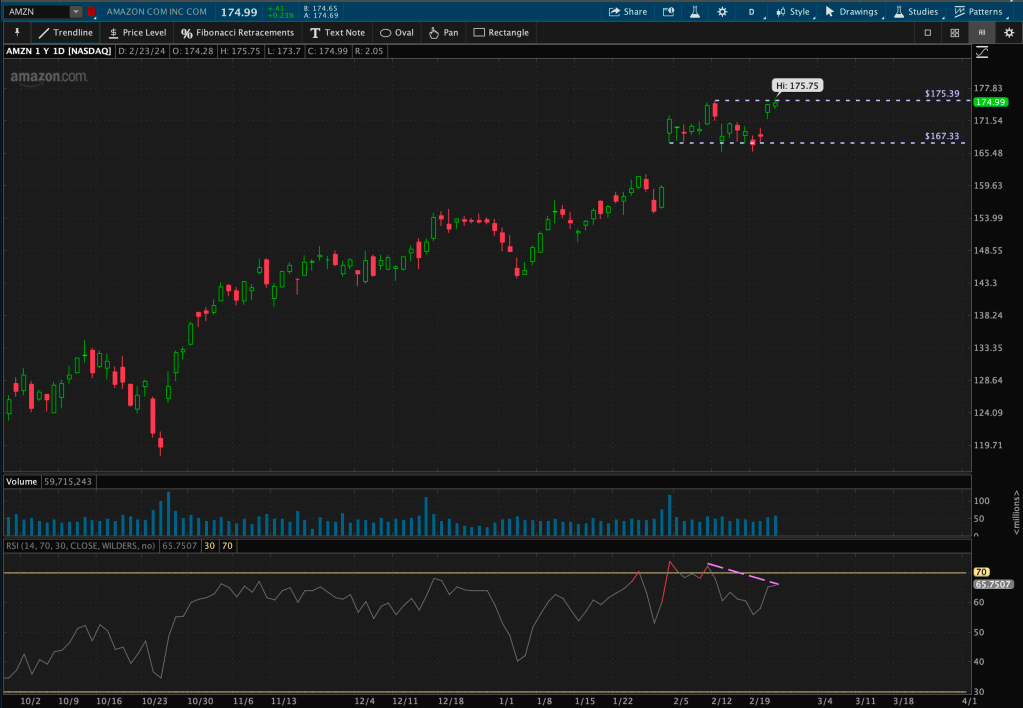Click the red indicator beside the symbol box
The image size is (1023, 708).
[x=92, y=12]
